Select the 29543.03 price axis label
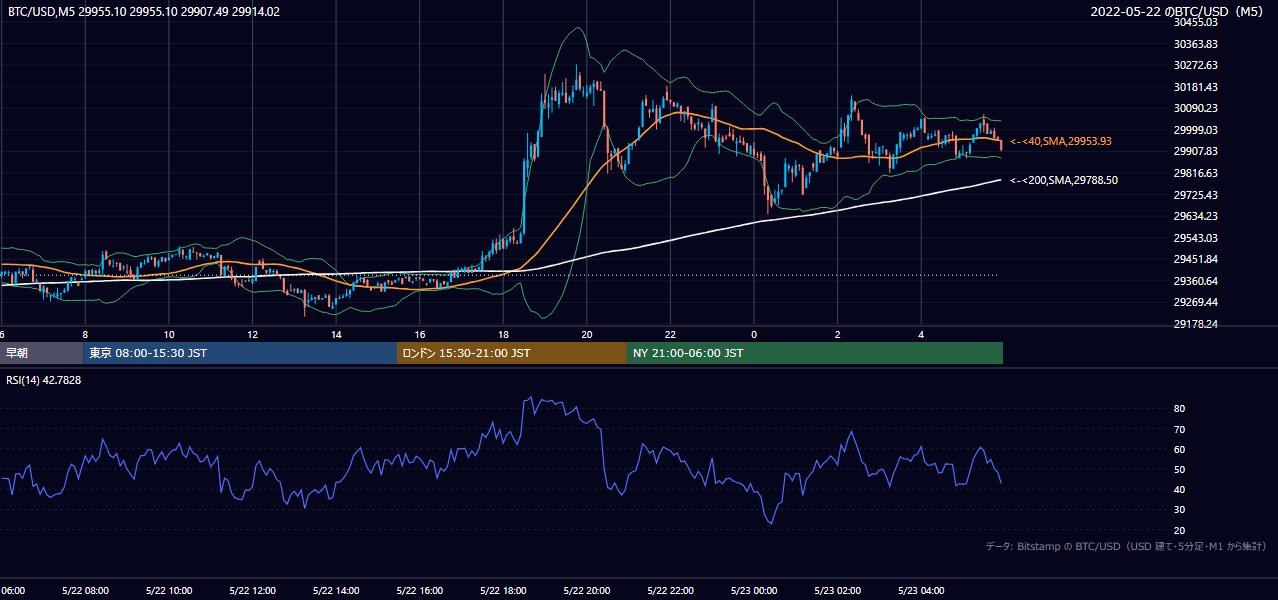Image resolution: width=1278 pixels, height=600 pixels. click(x=1196, y=238)
